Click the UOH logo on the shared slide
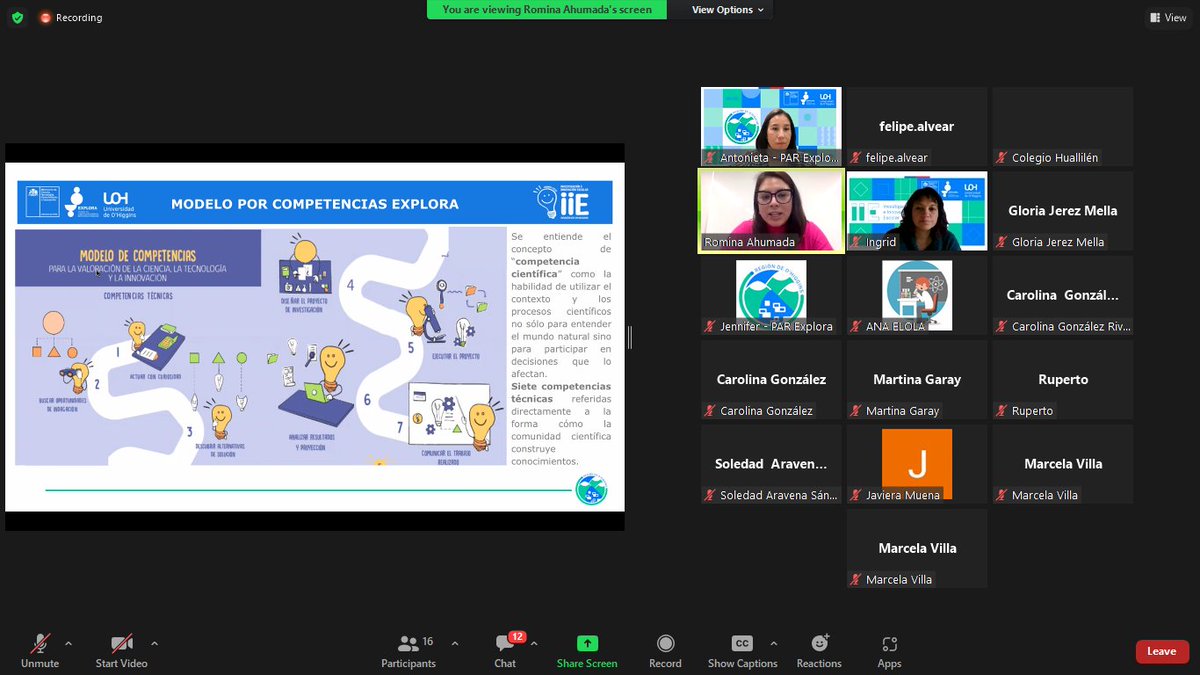 [118, 203]
